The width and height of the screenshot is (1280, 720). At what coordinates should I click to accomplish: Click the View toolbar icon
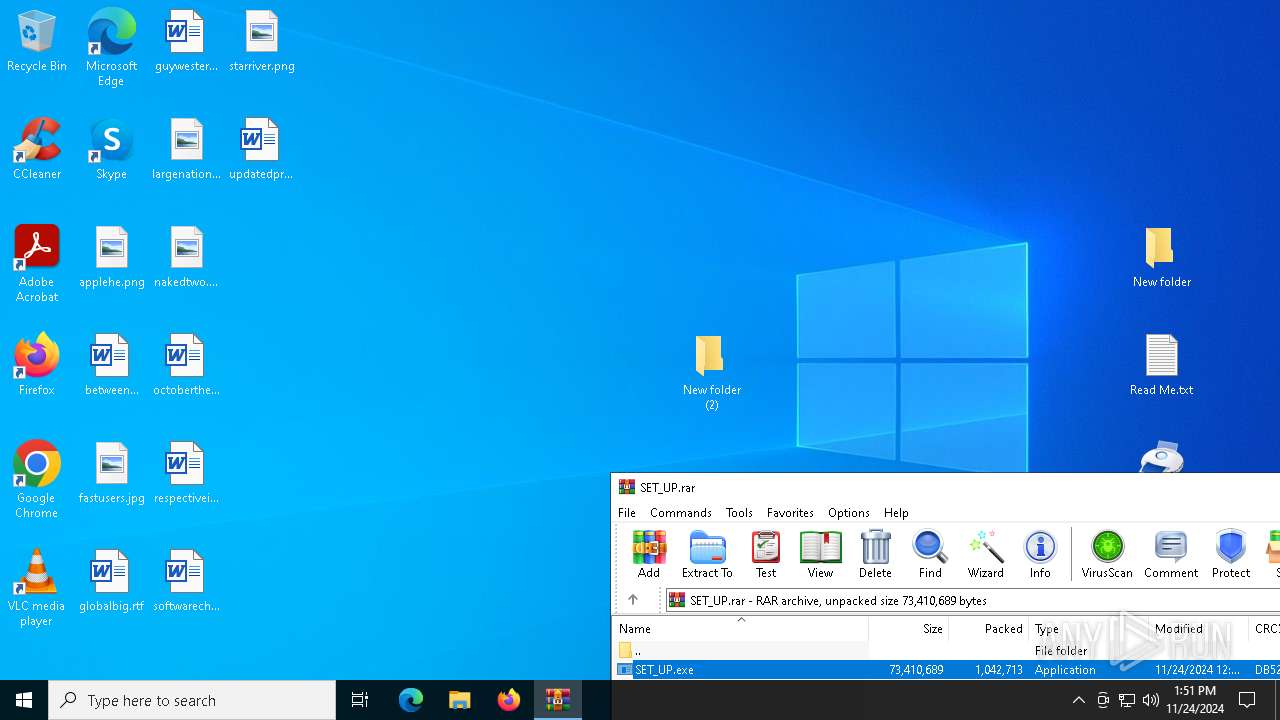coord(820,554)
